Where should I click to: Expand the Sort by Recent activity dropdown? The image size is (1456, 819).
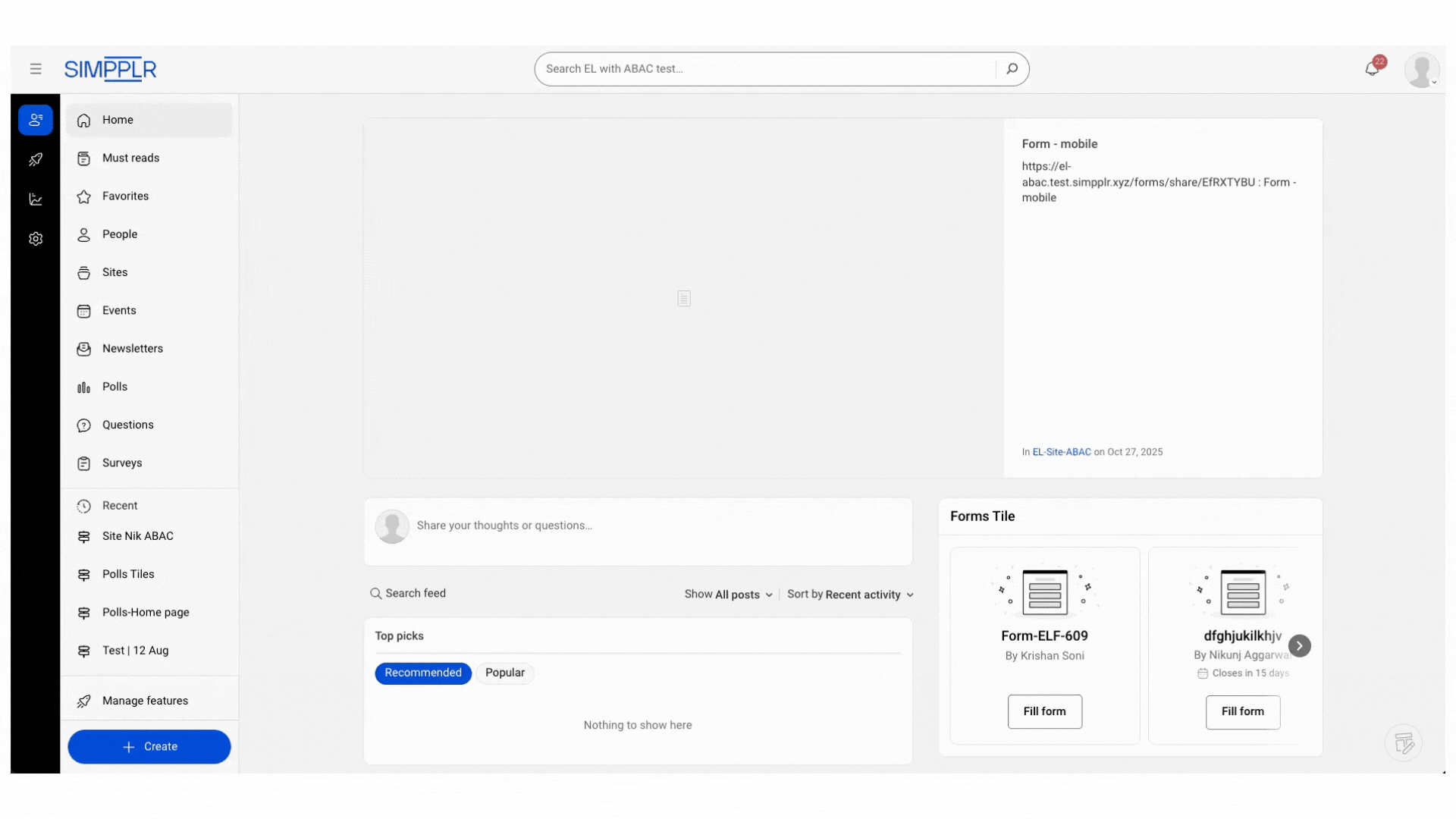click(850, 595)
